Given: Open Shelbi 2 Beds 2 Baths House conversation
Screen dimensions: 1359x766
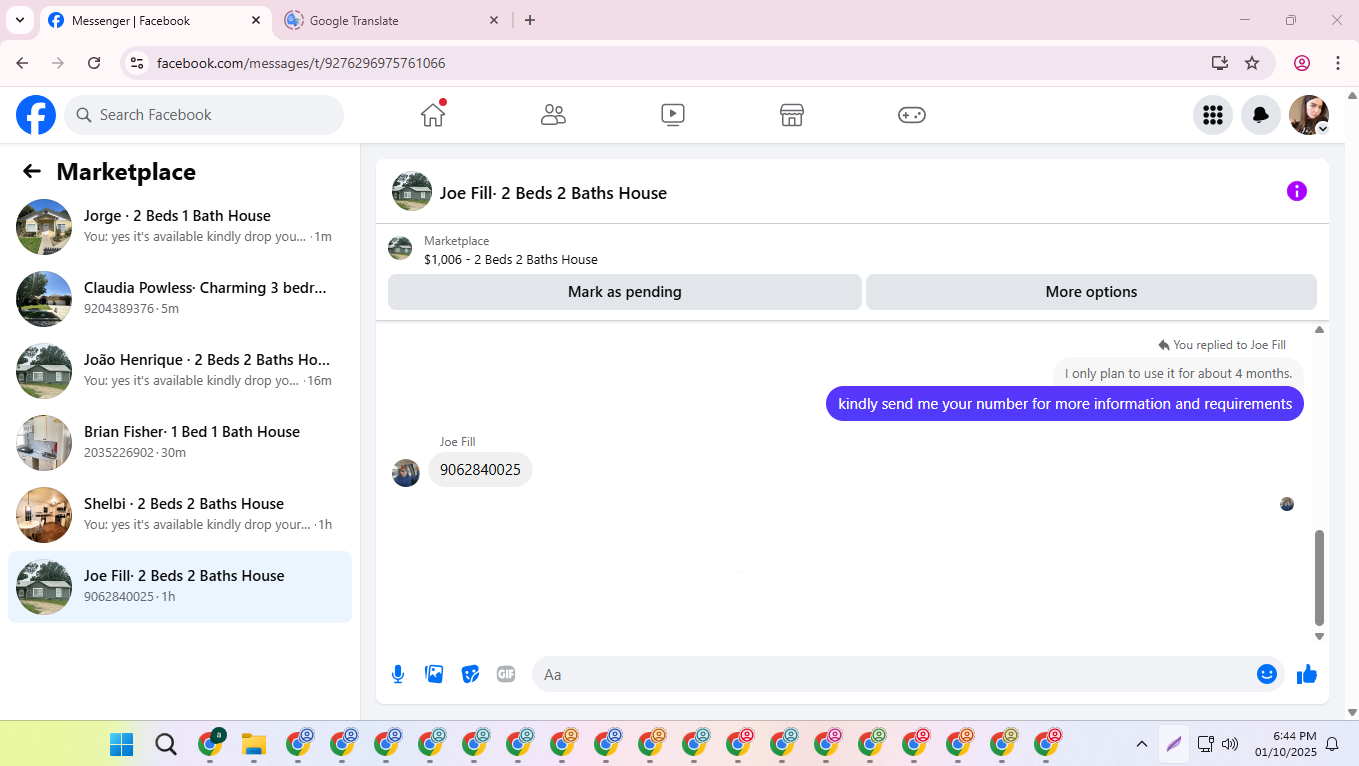Looking at the screenshot, I should tap(180, 515).
